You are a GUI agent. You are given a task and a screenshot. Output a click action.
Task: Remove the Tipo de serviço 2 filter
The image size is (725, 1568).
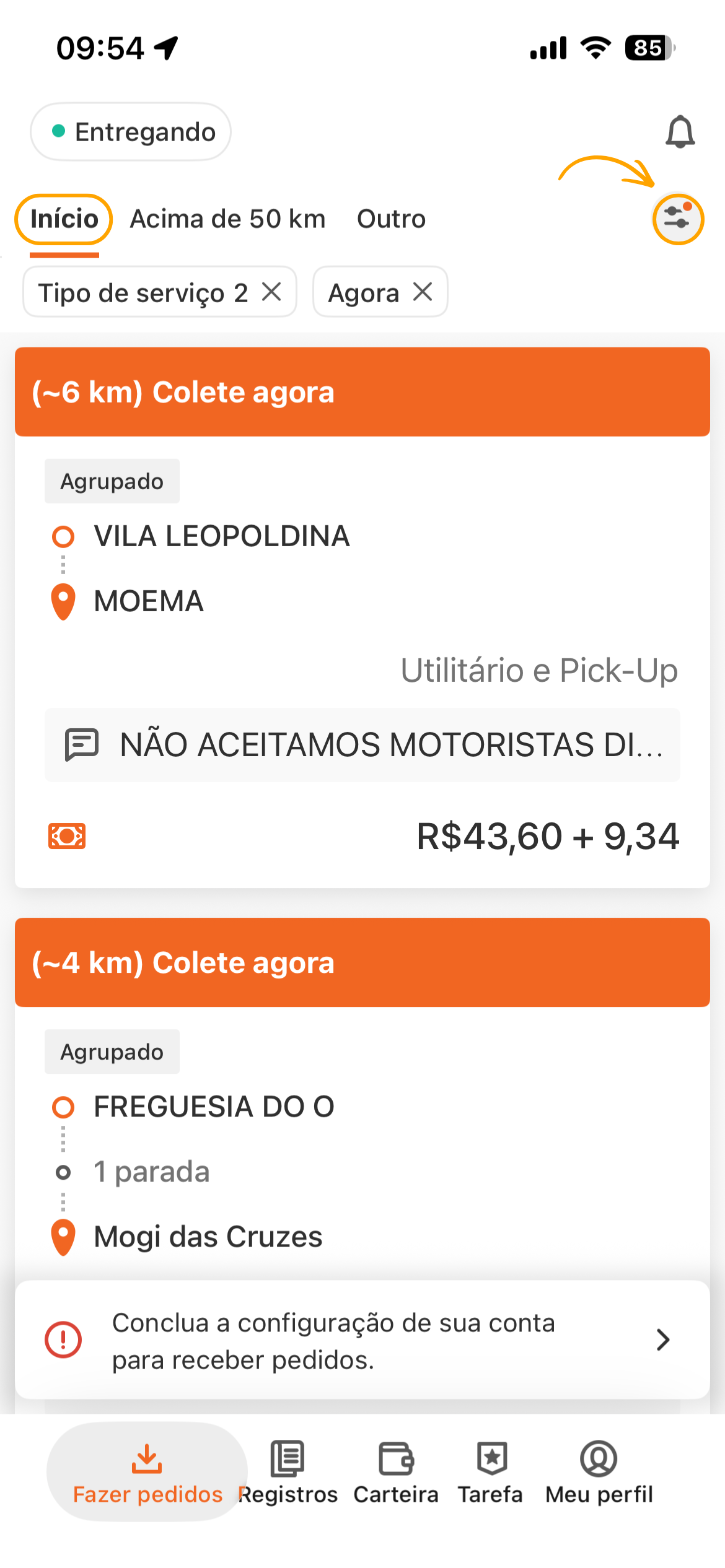[x=271, y=292]
